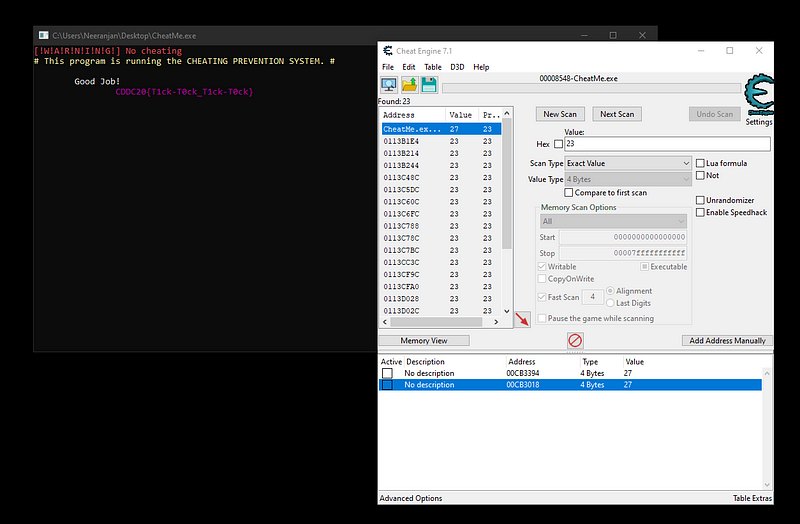Viewport: 800px width, 524px height.
Task: Click the Stop address field
Action: tap(623, 253)
